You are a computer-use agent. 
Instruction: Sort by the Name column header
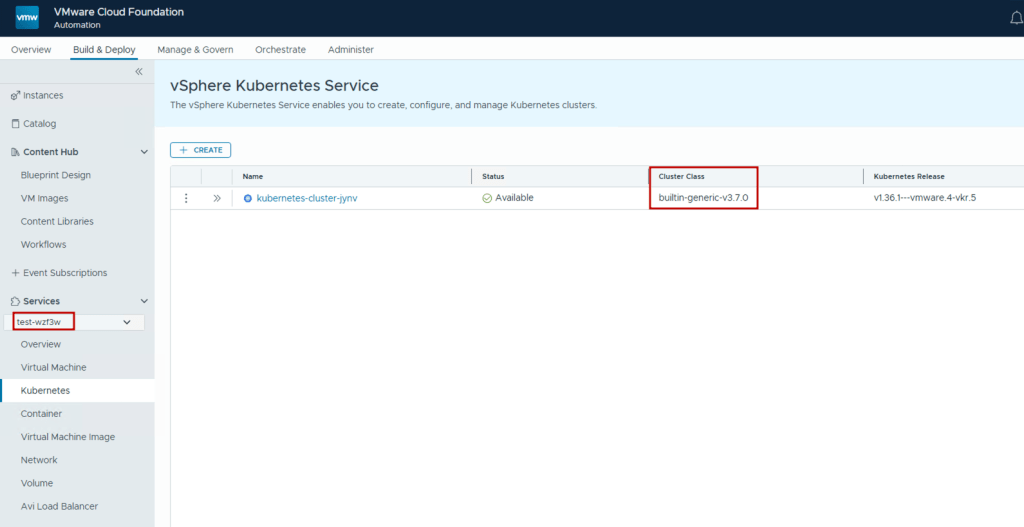tap(253, 177)
